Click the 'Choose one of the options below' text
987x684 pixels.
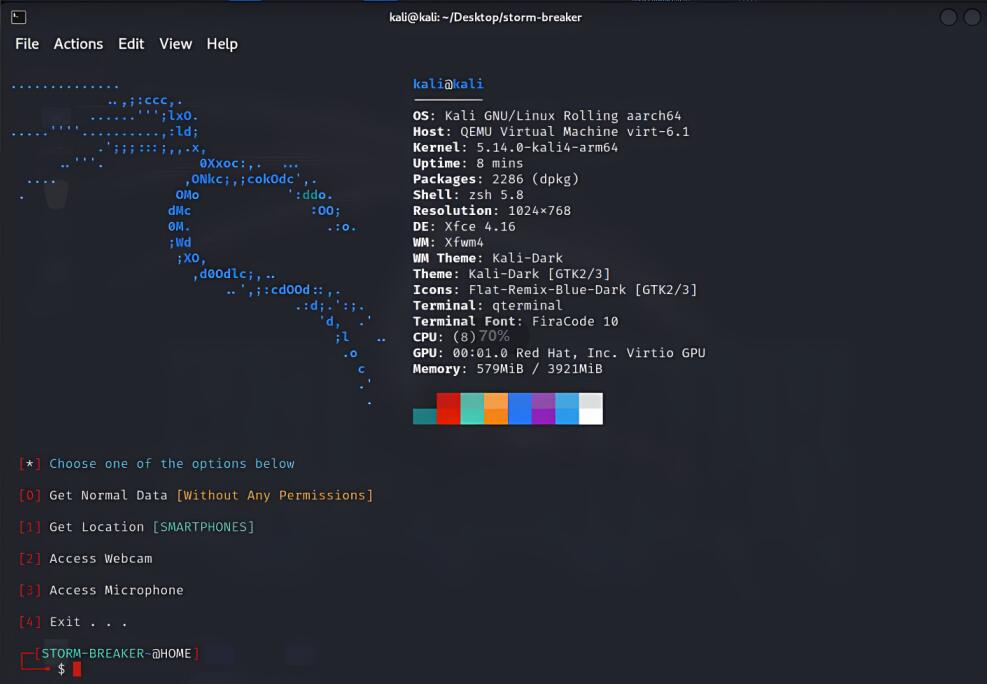[172, 464]
